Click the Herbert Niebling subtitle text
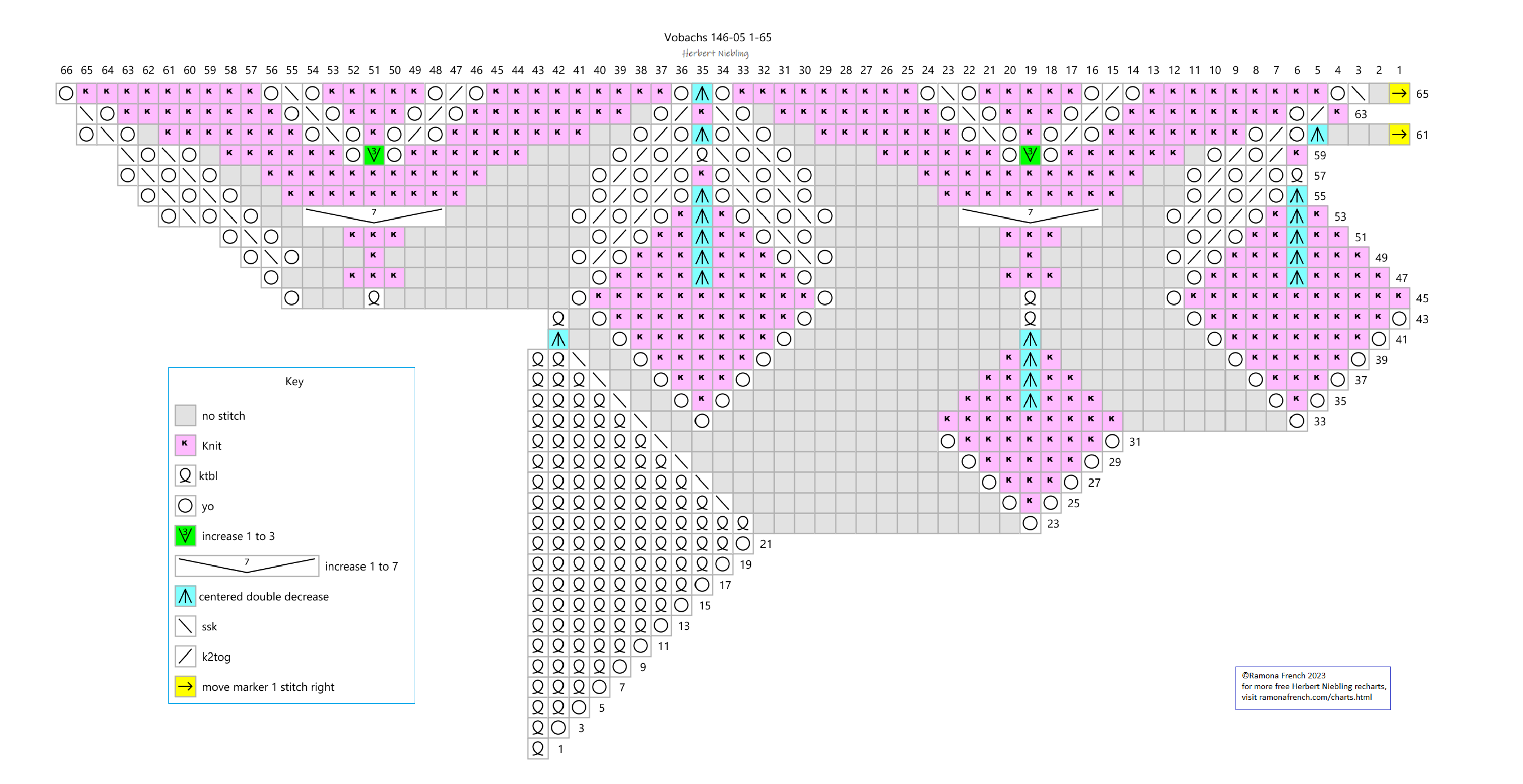The width and height of the screenshot is (1523, 784). pyautogui.click(x=715, y=53)
